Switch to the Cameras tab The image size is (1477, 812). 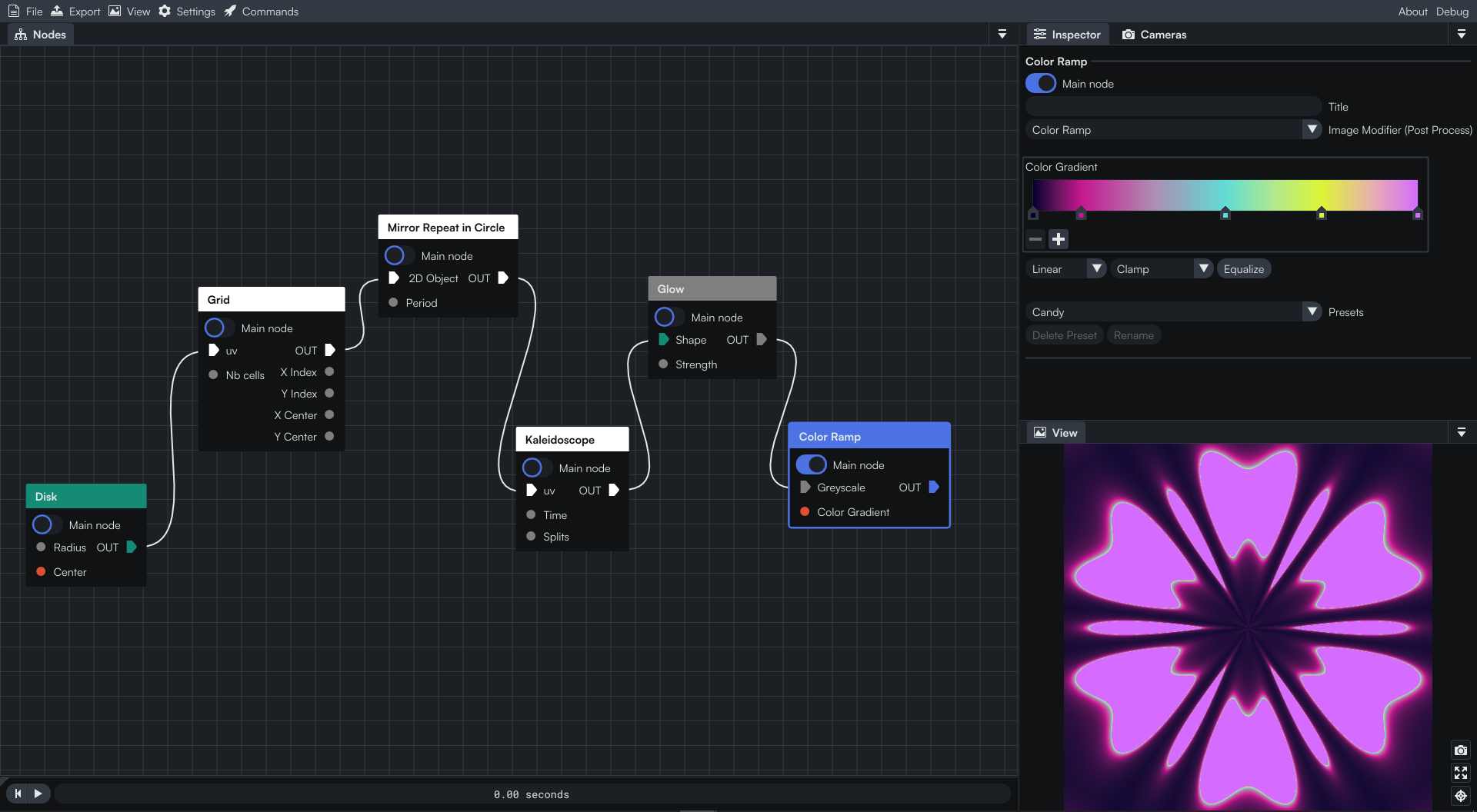click(x=1154, y=34)
